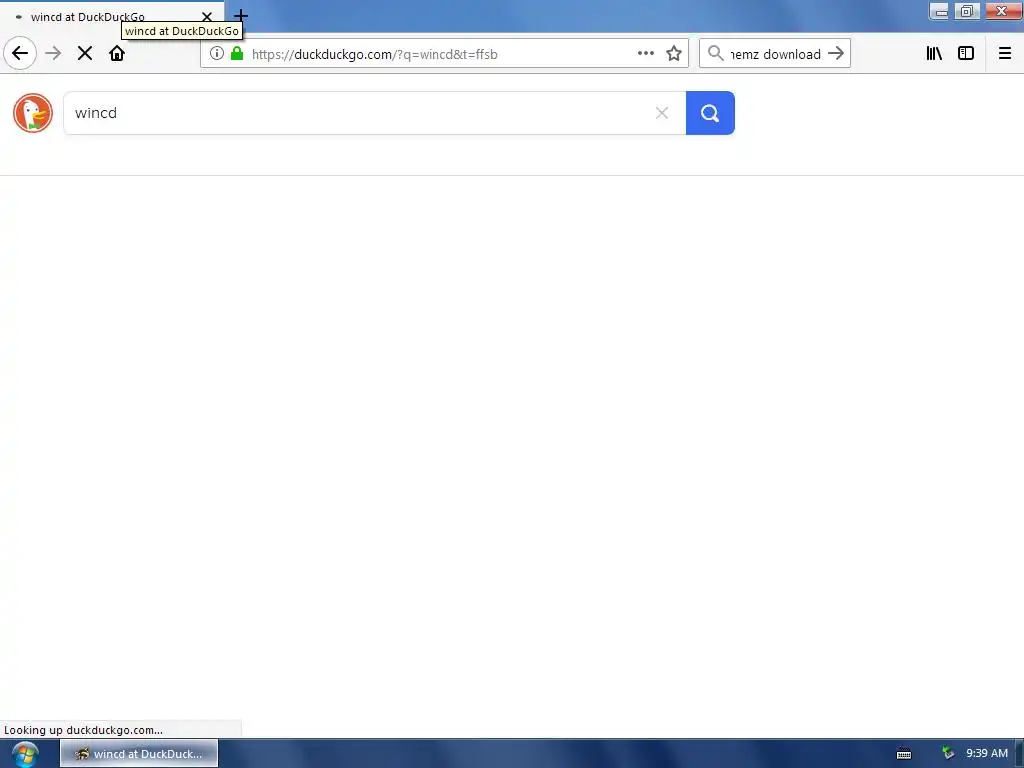The image size is (1024, 768).
Task: Open the page actions three-dot menu
Action: [x=645, y=54]
